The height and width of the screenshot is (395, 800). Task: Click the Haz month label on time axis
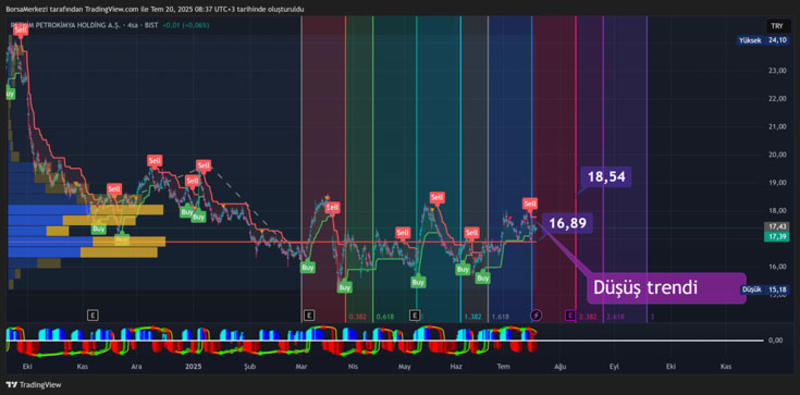pyautogui.click(x=456, y=366)
